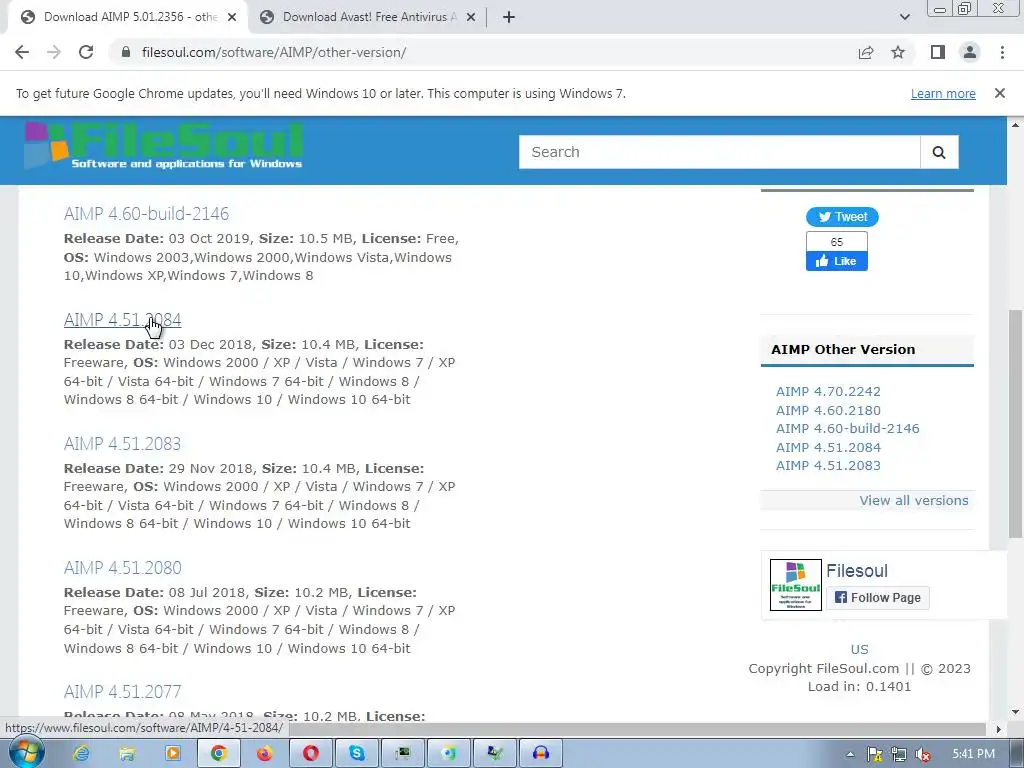Viewport: 1024px width, 768px height.
Task: Click the browser forward arrow
Action: [54, 52]
